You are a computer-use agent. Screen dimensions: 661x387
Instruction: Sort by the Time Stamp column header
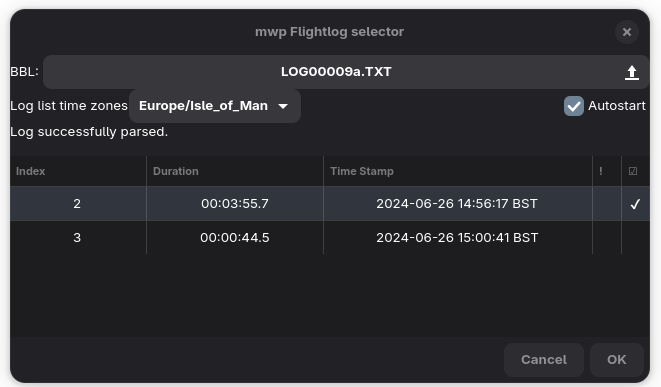tap(458, 171)
